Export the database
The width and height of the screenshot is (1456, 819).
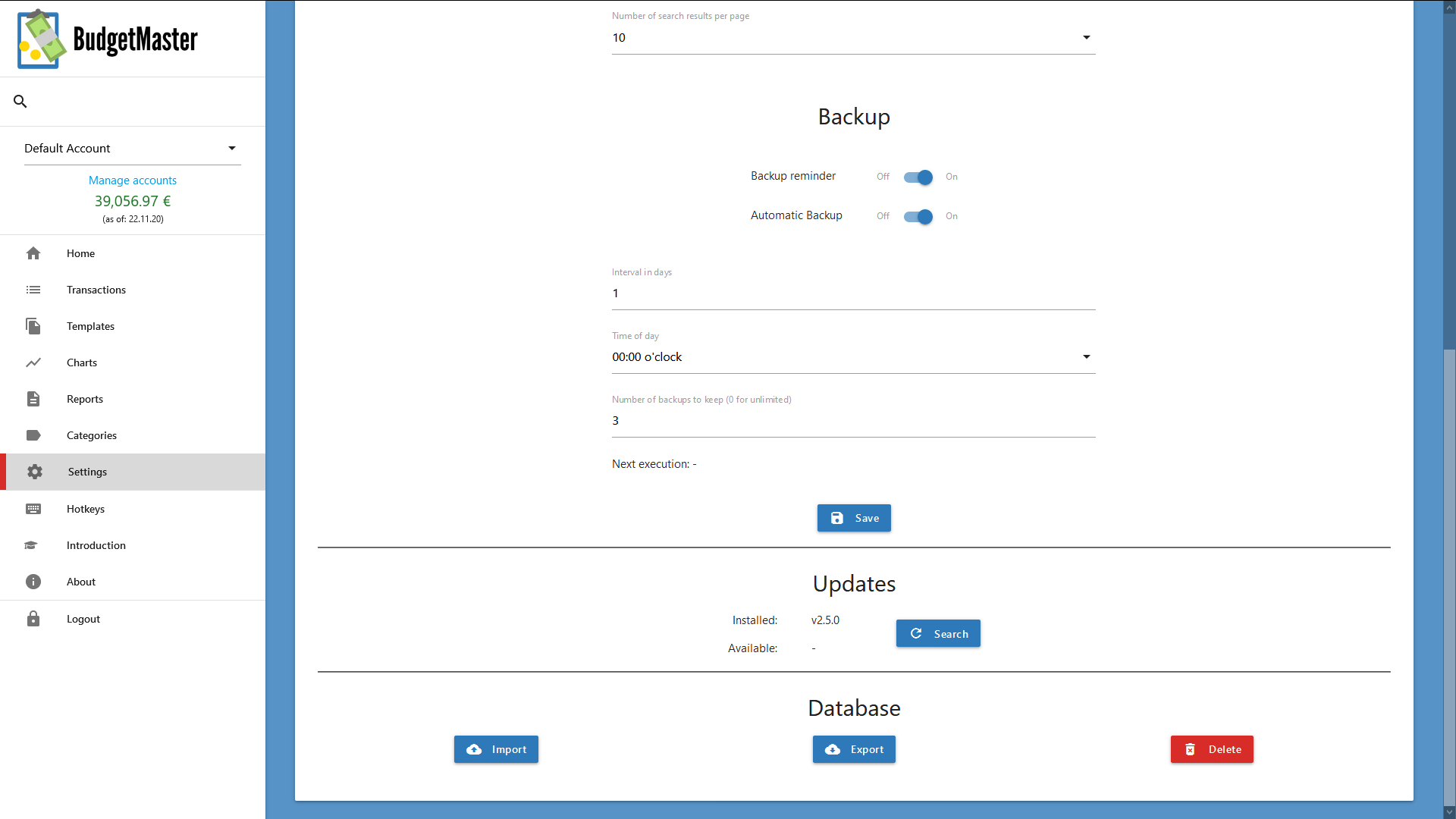click(854, 749)
